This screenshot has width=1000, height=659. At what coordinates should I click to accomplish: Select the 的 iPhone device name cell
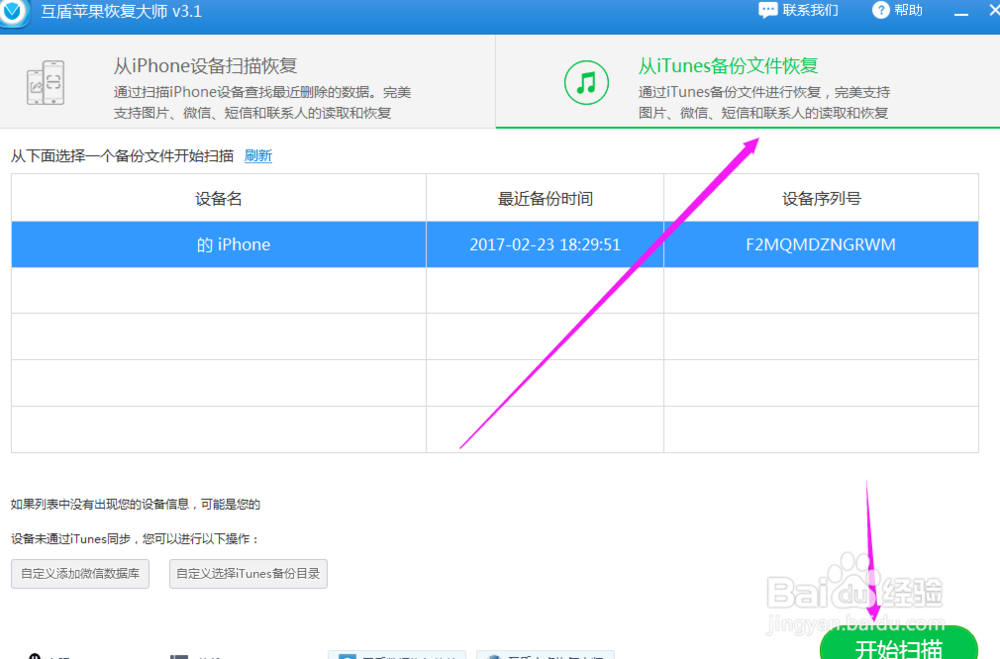219,244
